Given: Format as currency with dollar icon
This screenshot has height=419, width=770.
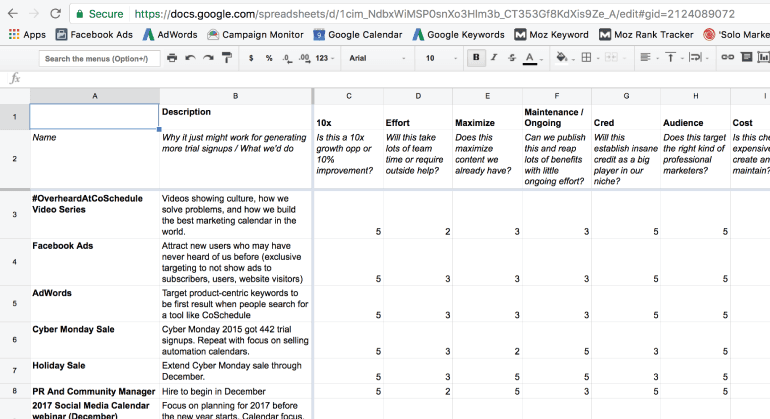Looking at the screenshot, I should 252,58.
